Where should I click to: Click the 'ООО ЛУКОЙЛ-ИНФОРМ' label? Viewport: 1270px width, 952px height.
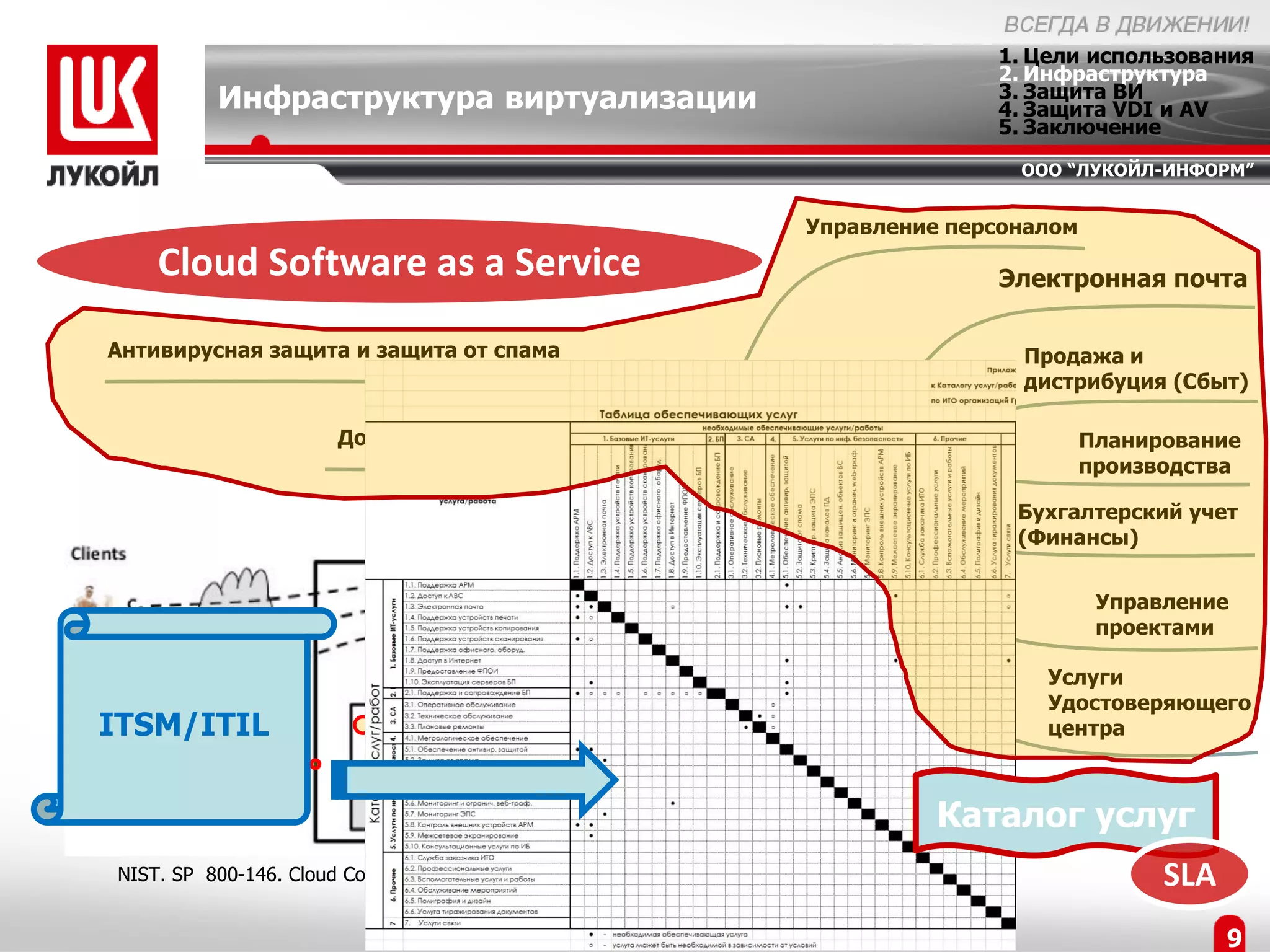coord(1137,170)
